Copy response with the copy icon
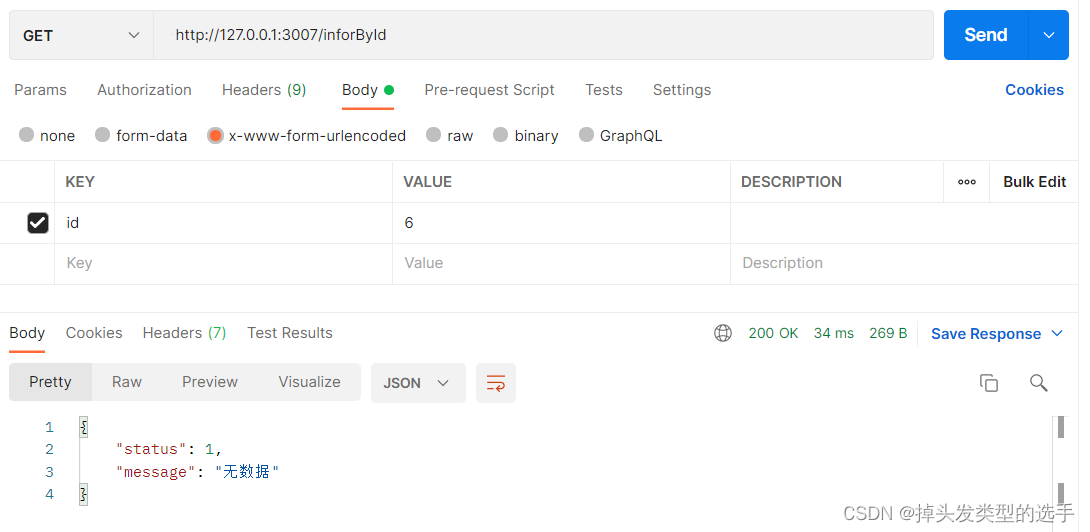 point(989,382)
